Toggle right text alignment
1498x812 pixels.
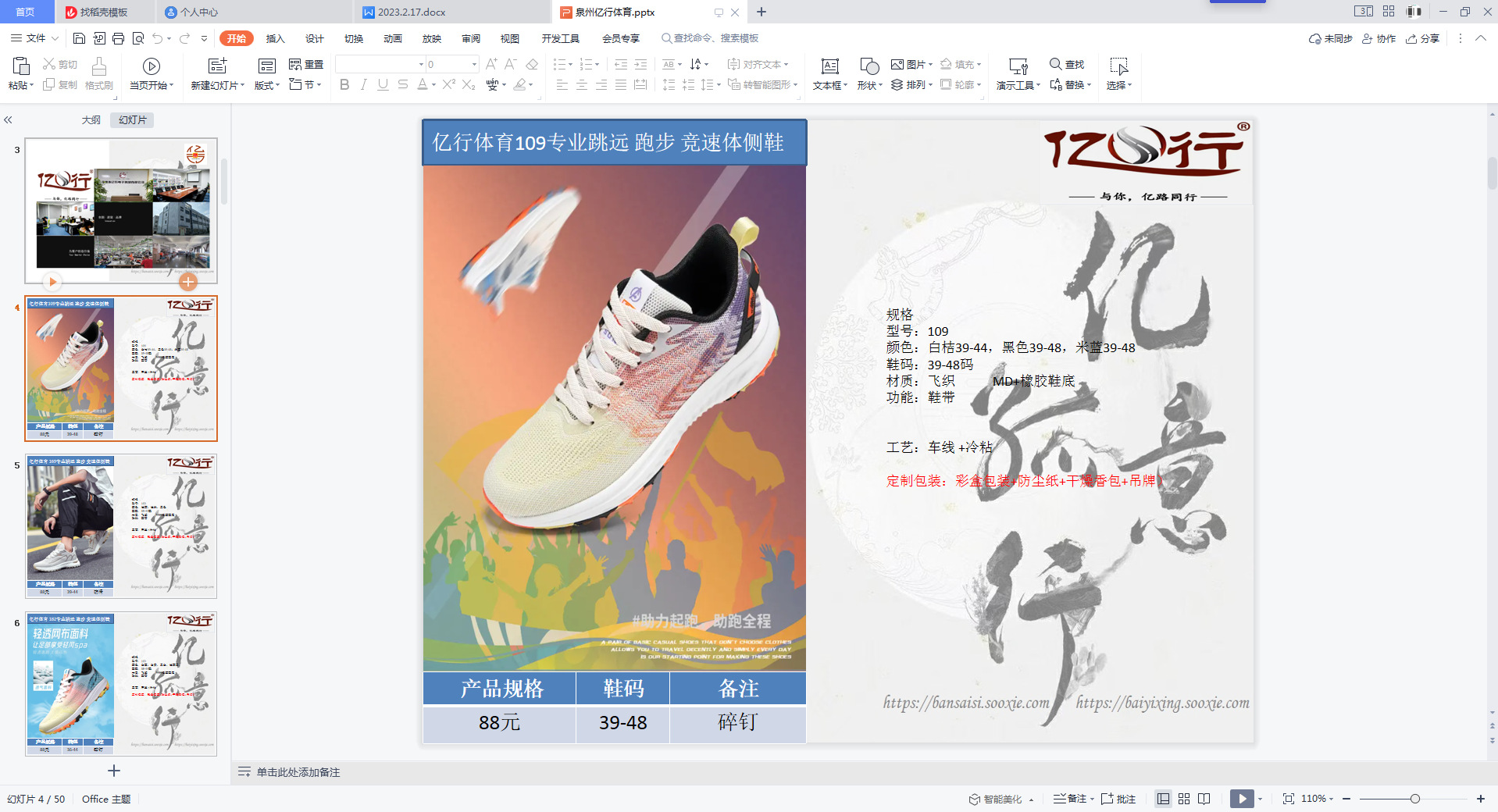coord(601,84)
